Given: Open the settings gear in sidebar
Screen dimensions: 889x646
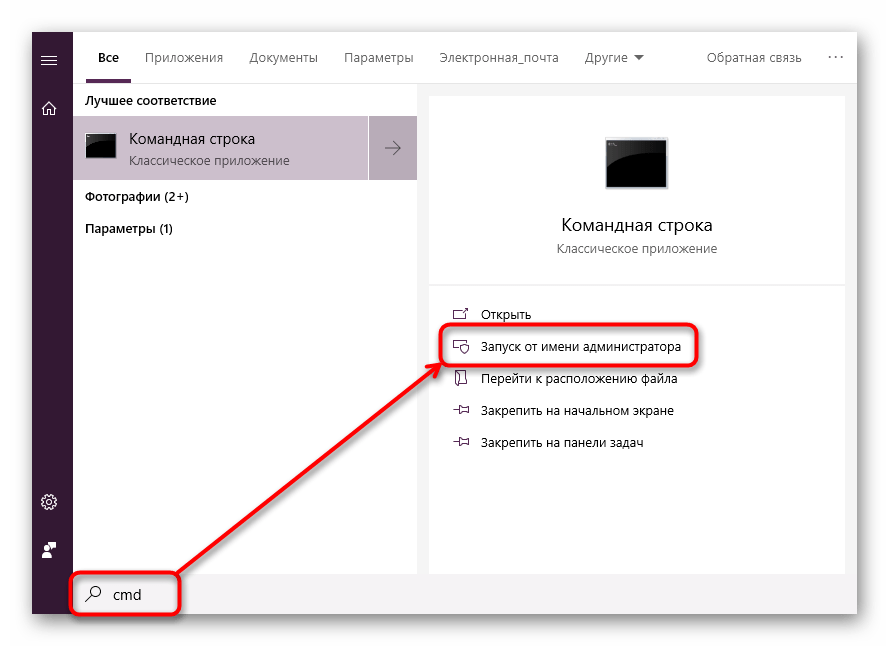Looking at the screenshot, I should click(49, 502).
